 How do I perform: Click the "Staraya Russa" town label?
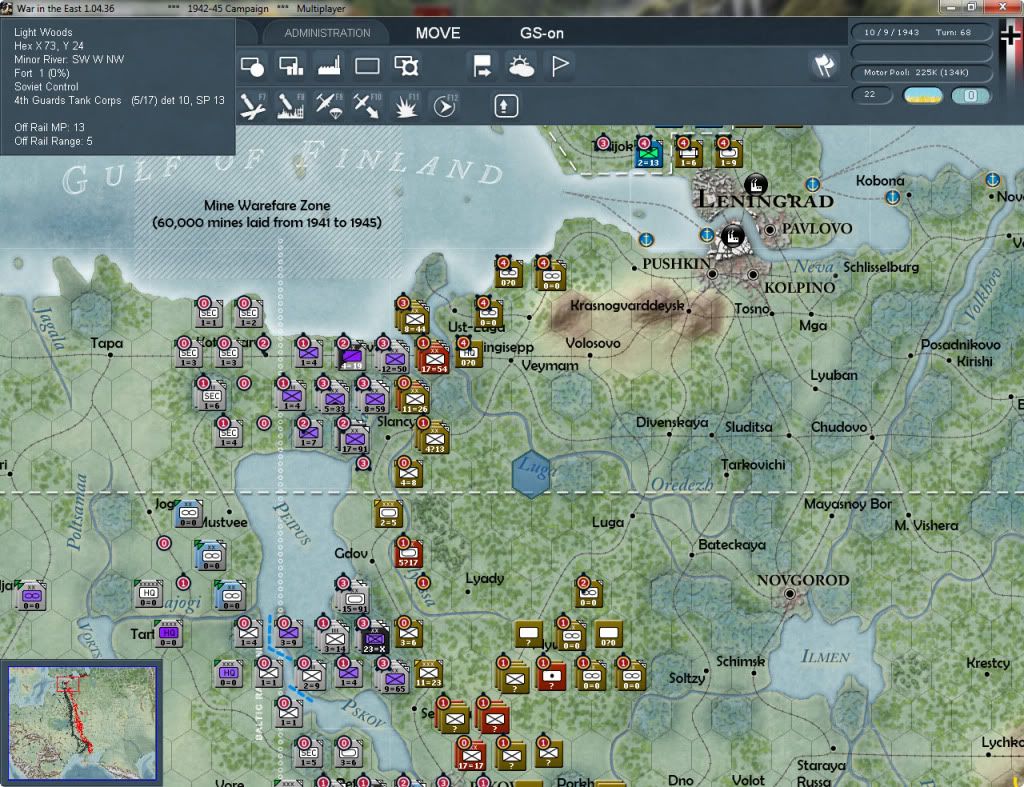click(821, 773)
